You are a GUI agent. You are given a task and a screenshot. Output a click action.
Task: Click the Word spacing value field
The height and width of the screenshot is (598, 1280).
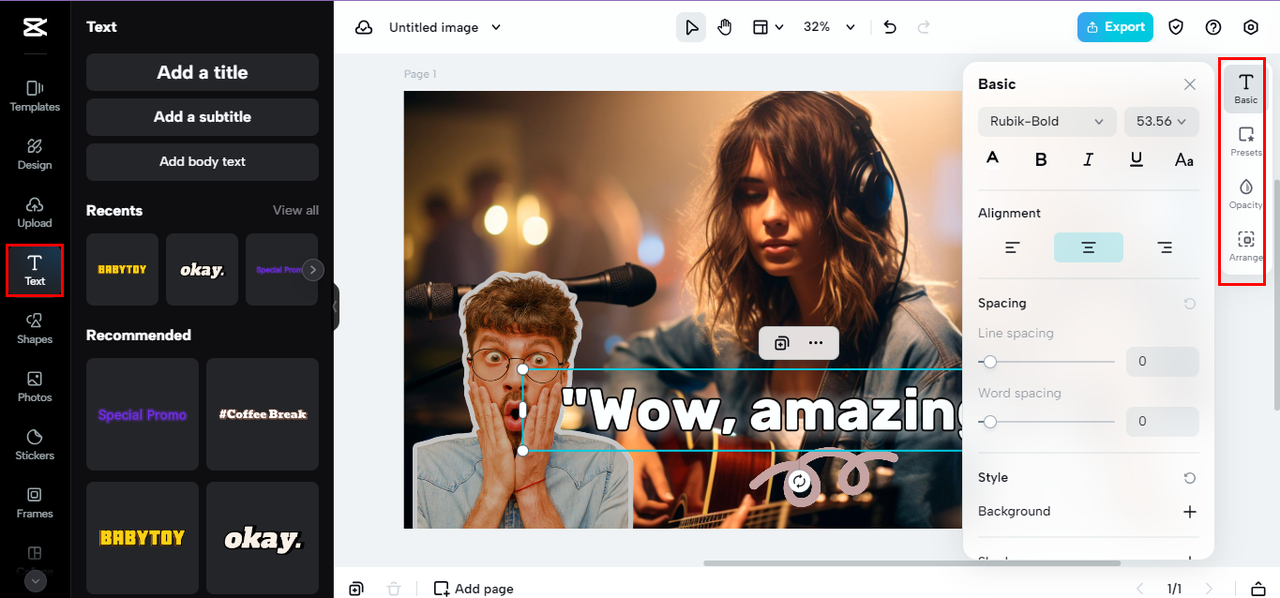[x=1162, y=422]
